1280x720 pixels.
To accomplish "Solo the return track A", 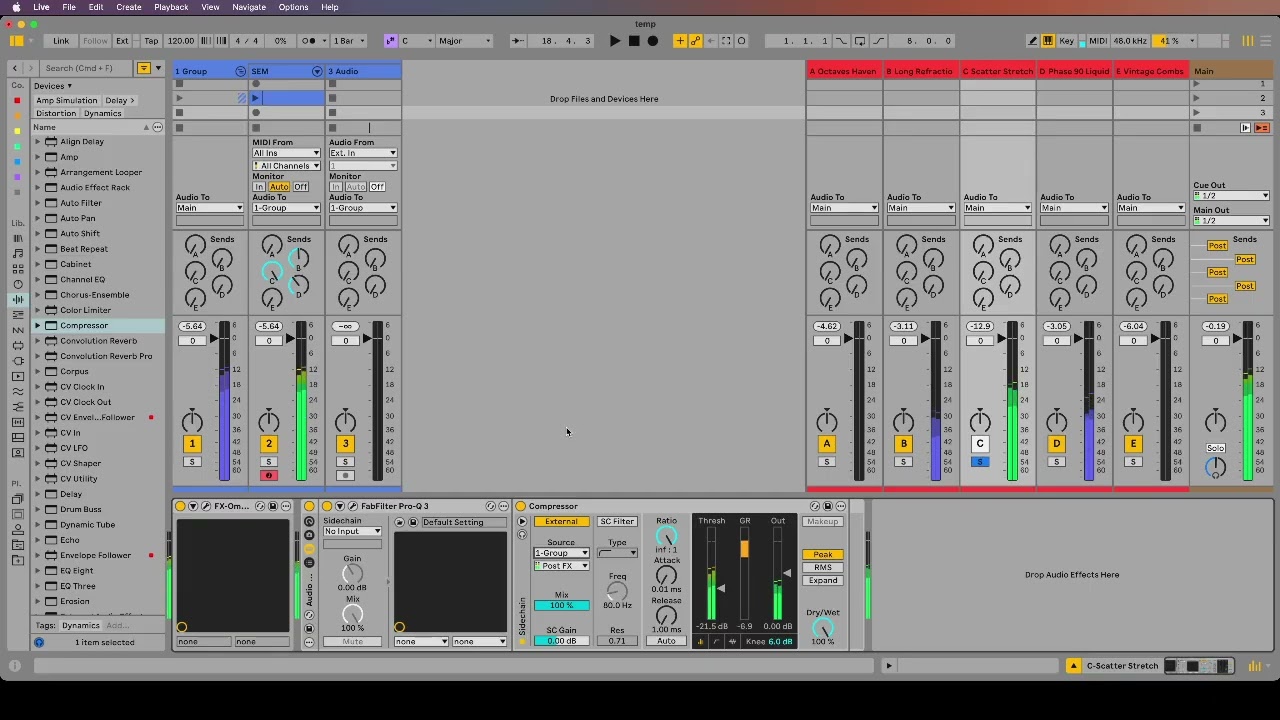I will click(x=827, y=462).
